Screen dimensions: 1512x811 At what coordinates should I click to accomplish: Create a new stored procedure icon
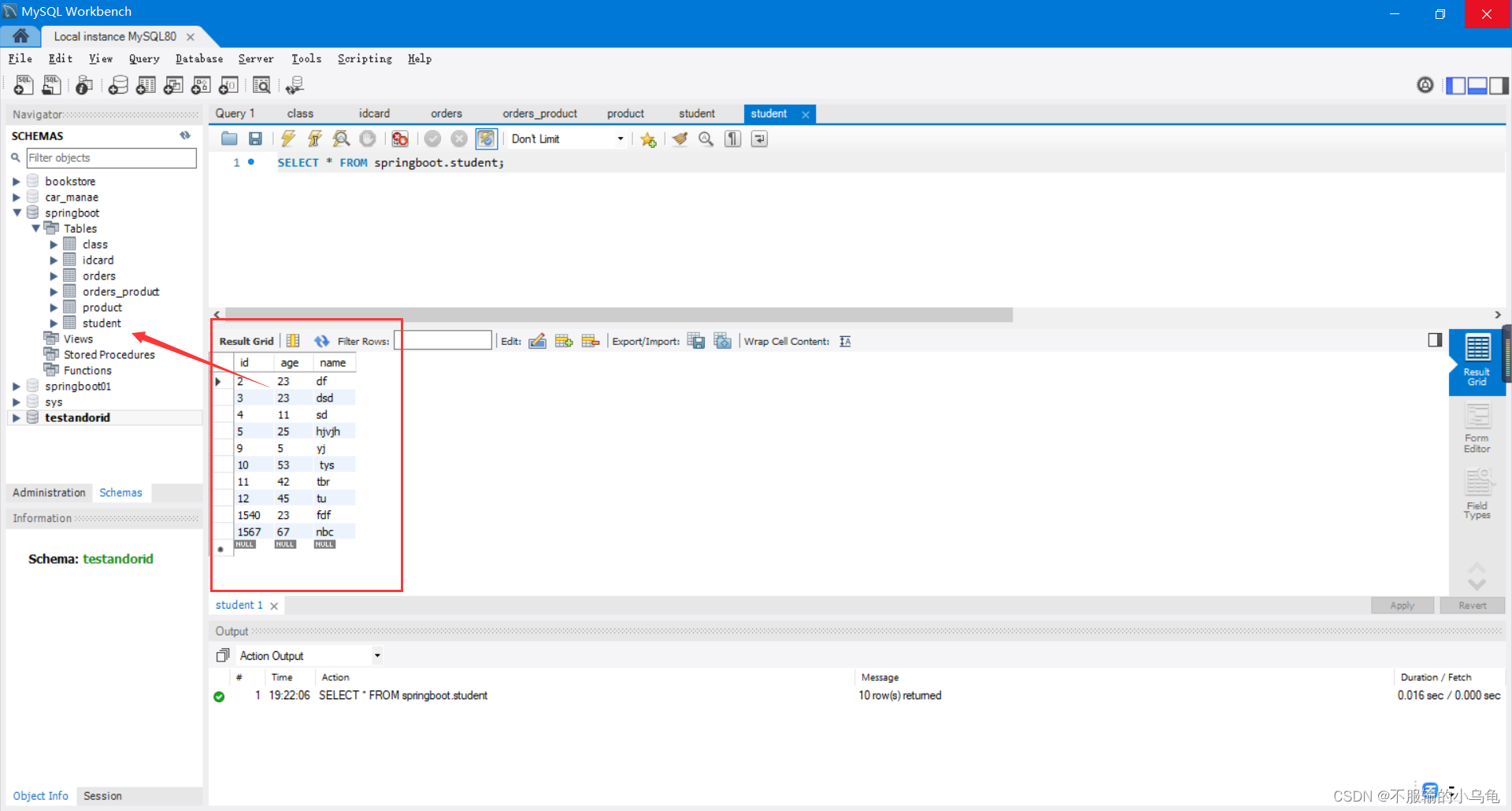click(x=202, y=85)
